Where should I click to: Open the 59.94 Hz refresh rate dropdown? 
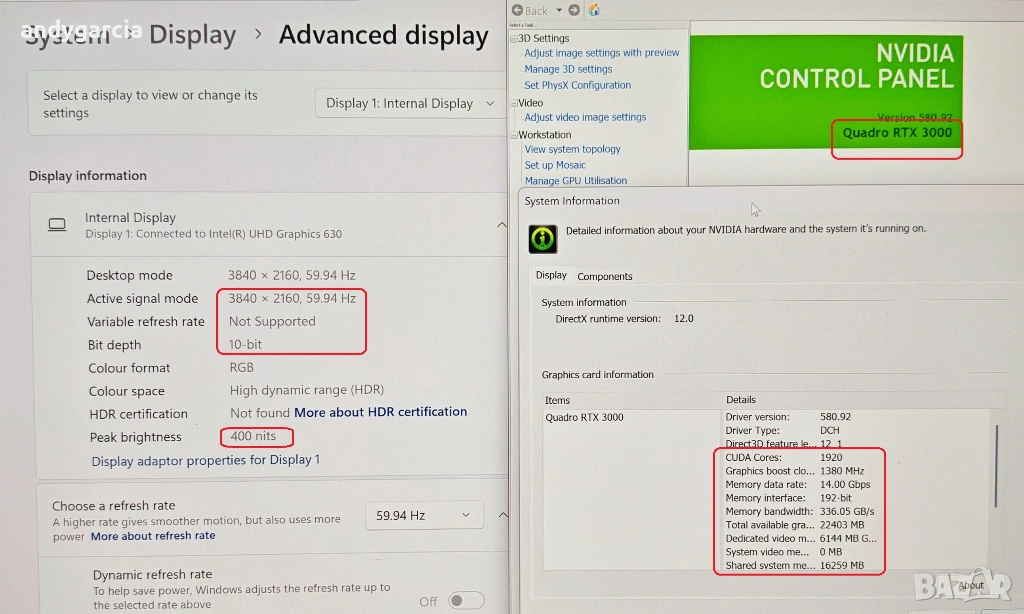click(x=424, y=515)
